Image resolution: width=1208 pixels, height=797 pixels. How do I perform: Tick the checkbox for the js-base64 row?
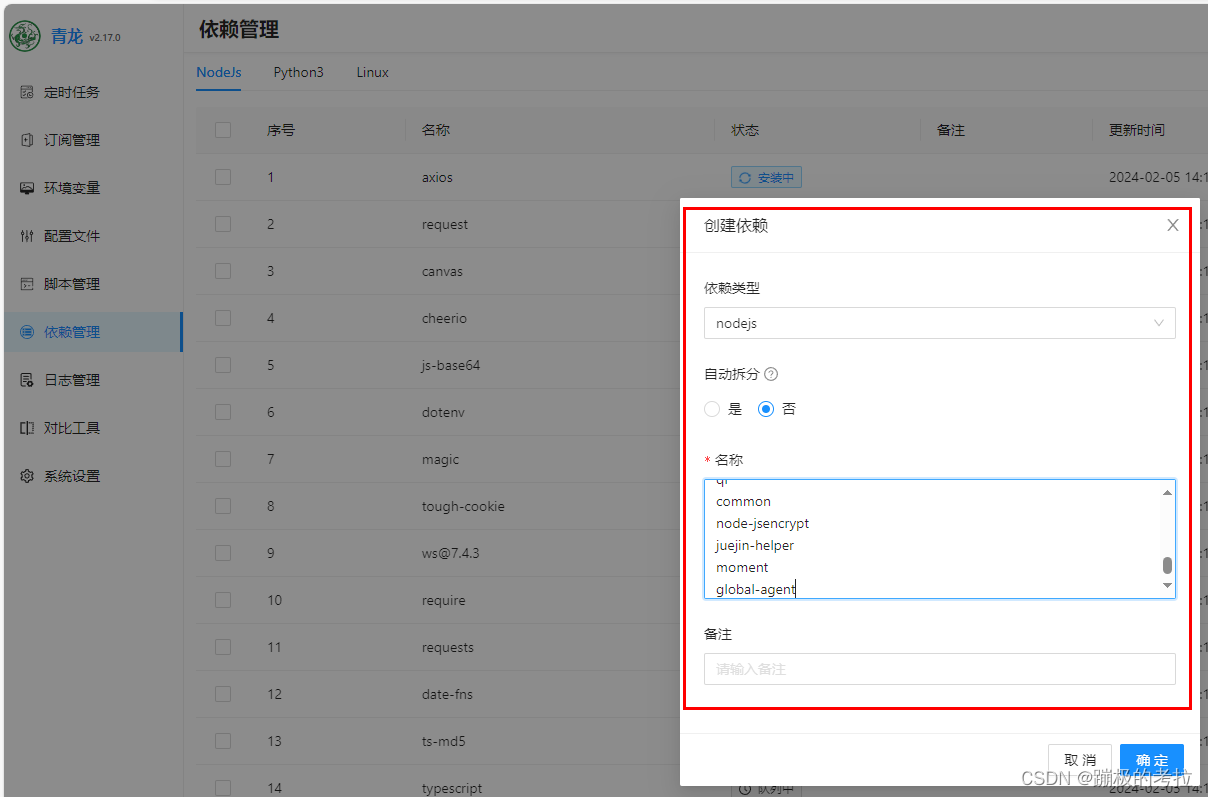coord(223,365)
